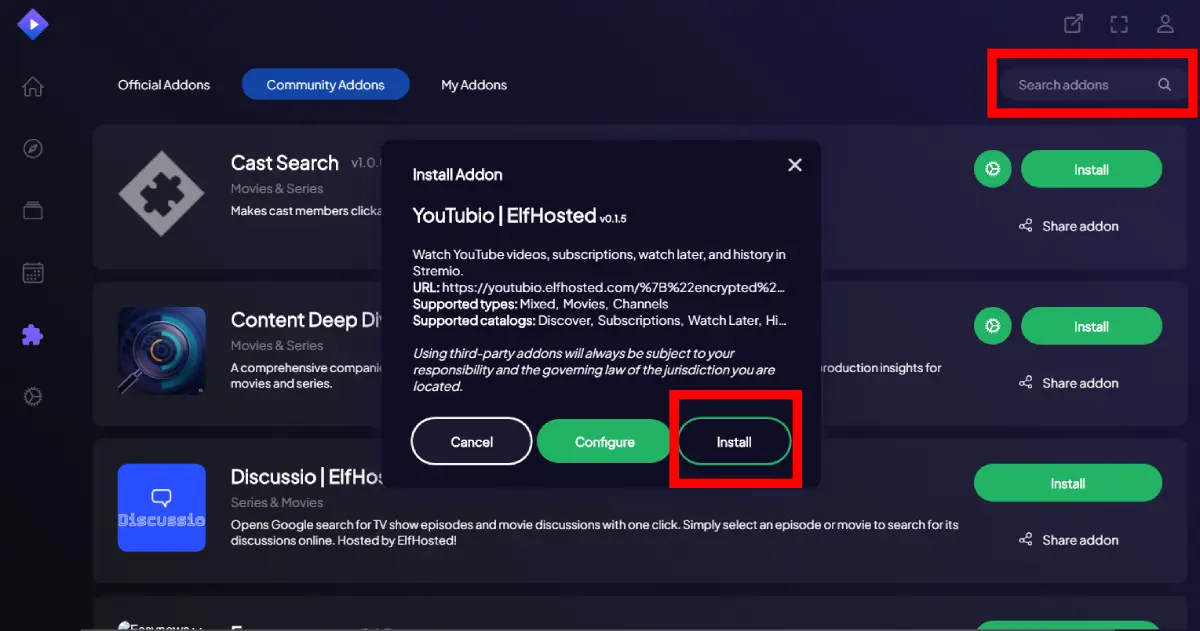Open the Settings gear icon in sidebar
This screenshot has width=1200, height=631.
[x=33, y=397]
